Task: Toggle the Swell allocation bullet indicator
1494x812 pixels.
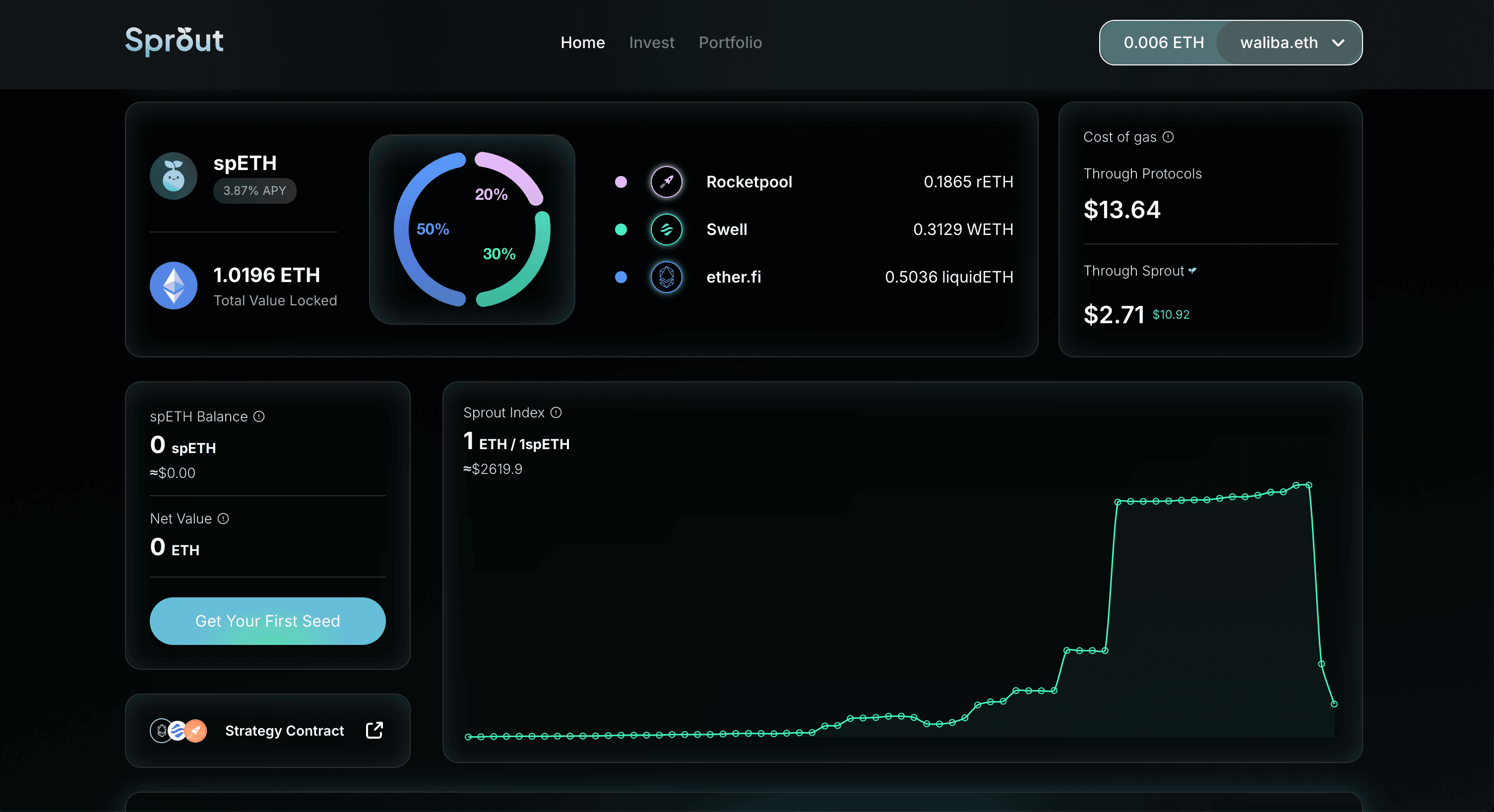Action: click(621, 230)
